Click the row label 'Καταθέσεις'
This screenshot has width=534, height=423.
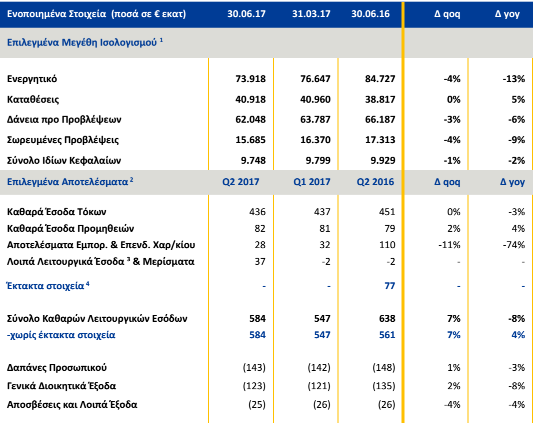(x=33, y=99)
